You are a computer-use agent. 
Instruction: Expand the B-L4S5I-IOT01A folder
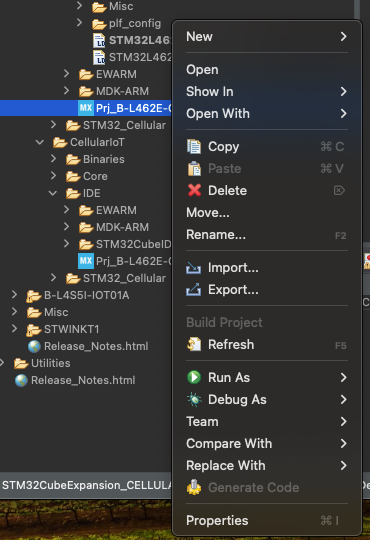(x=14, y=295)
